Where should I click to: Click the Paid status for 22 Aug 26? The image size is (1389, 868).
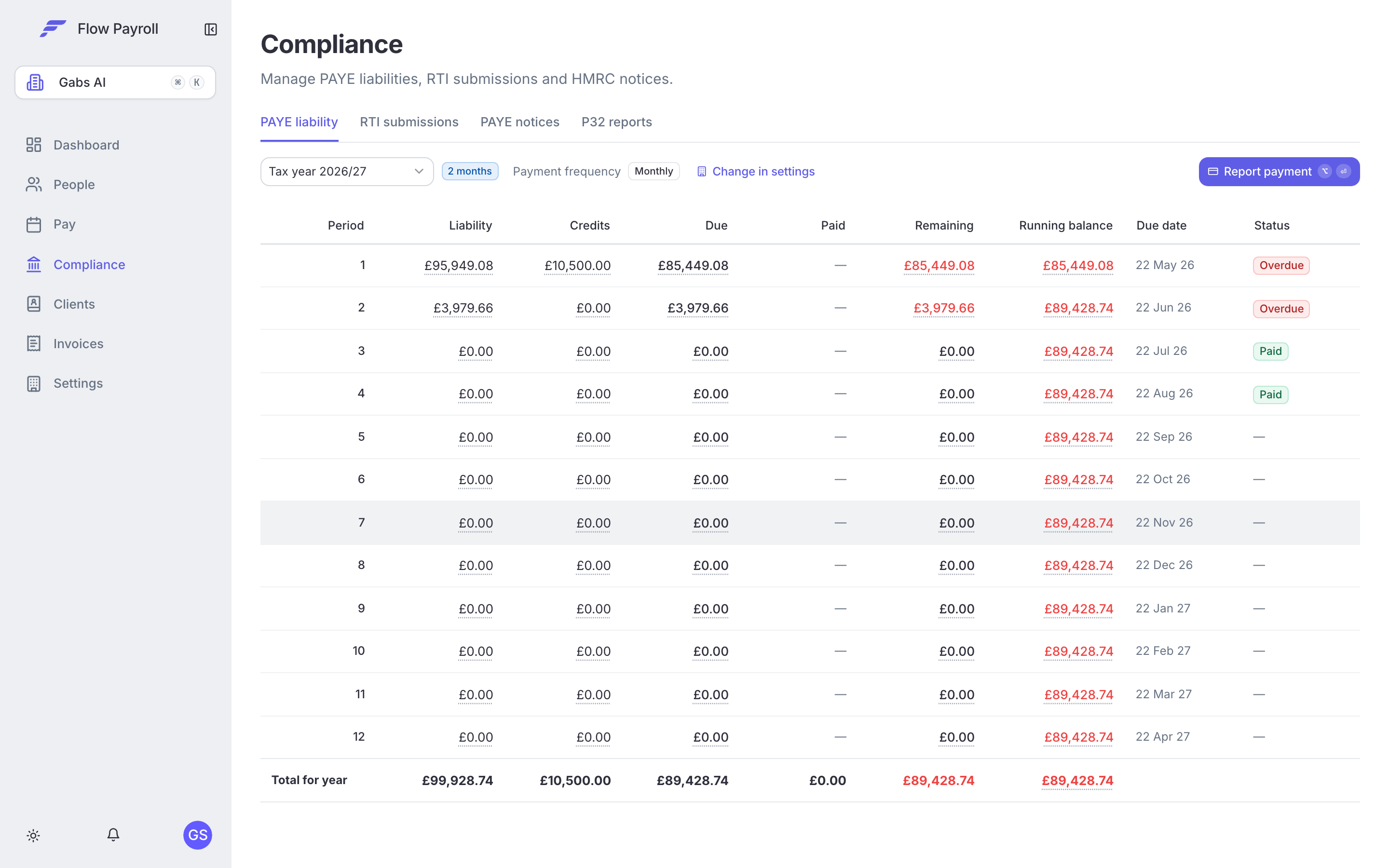tap(1270, 394)
